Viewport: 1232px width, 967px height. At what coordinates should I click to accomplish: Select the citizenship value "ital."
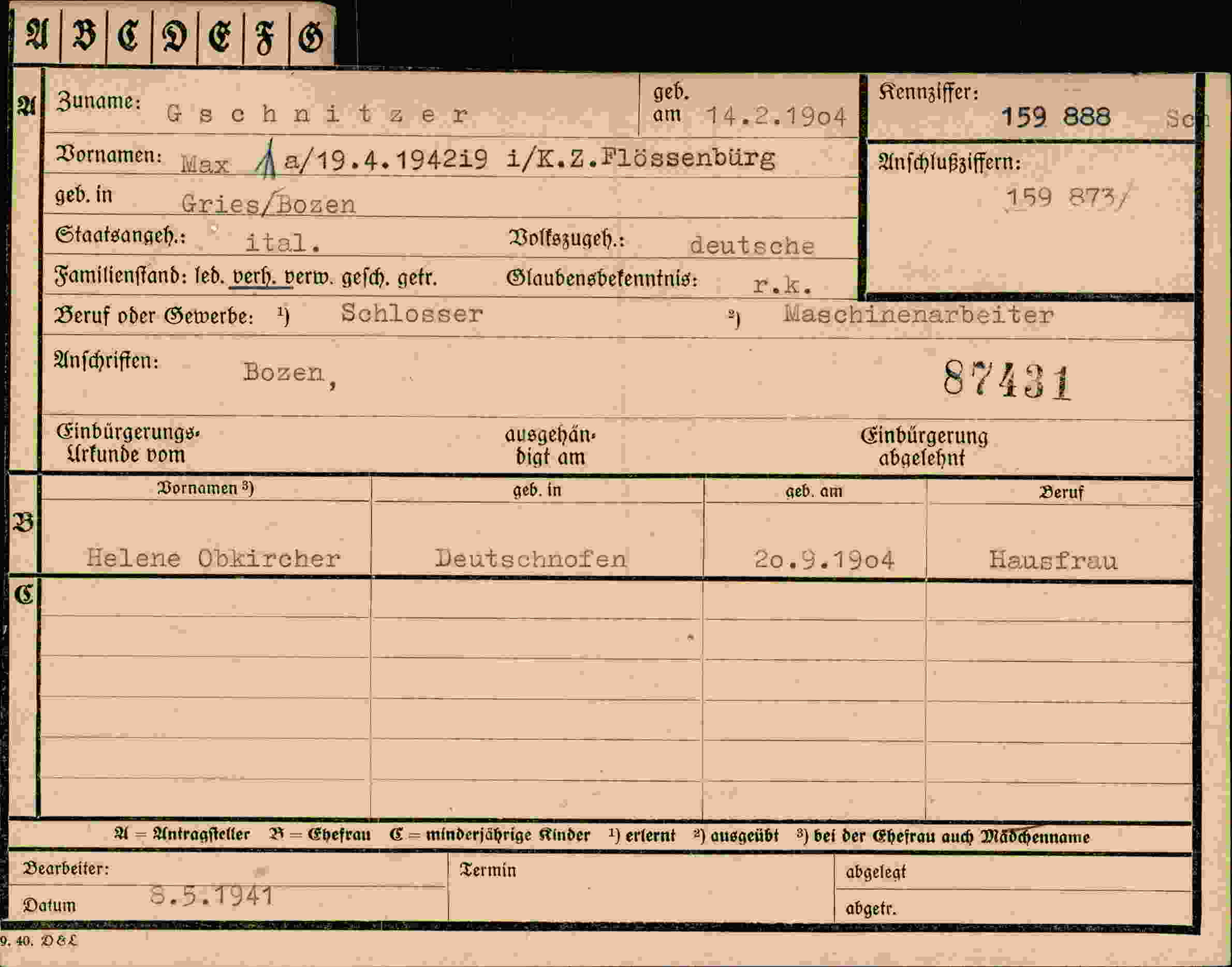(283, 243)
